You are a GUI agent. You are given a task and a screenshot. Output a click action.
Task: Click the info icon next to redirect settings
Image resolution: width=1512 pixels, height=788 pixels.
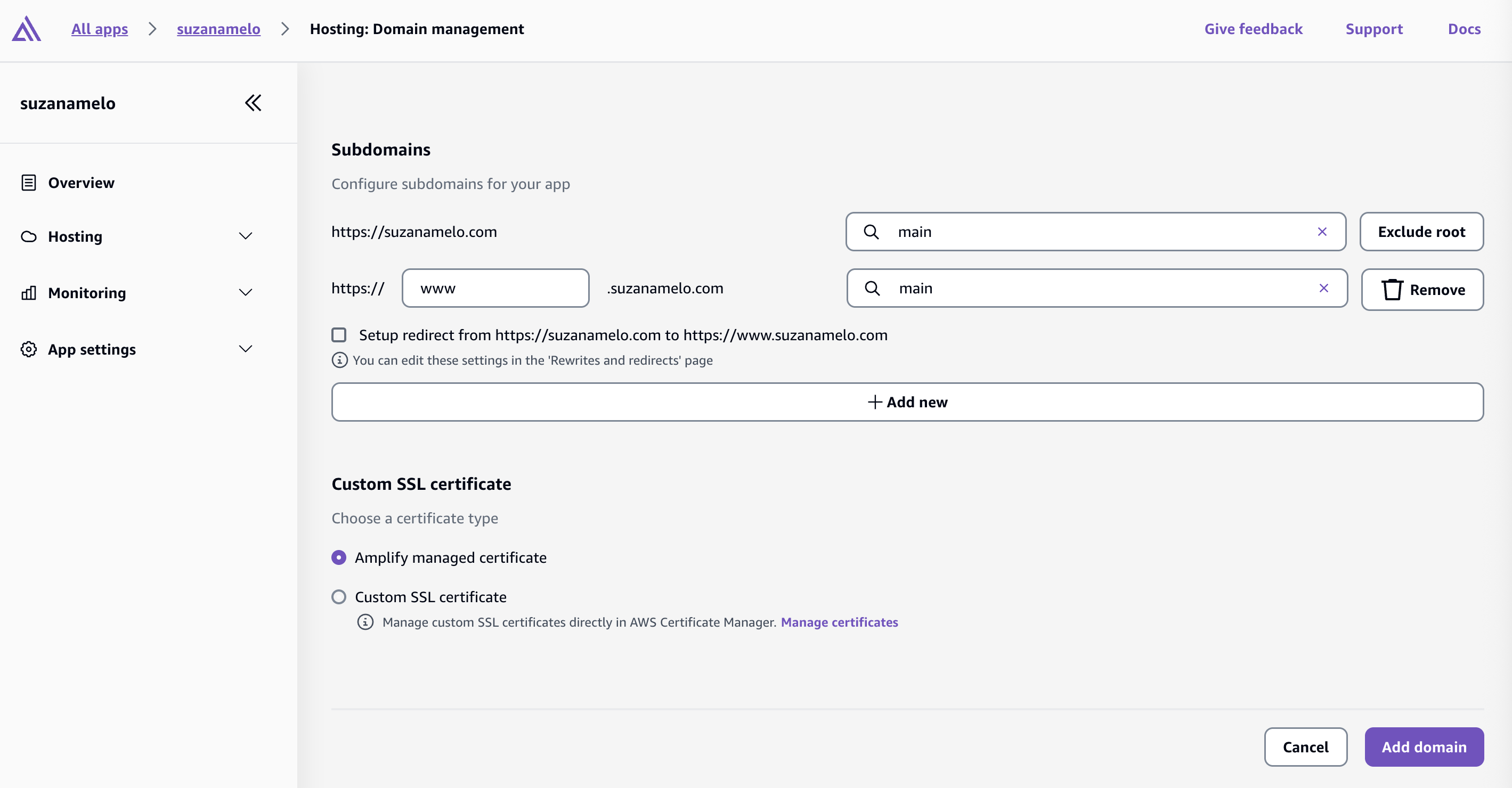click(340, 360)
